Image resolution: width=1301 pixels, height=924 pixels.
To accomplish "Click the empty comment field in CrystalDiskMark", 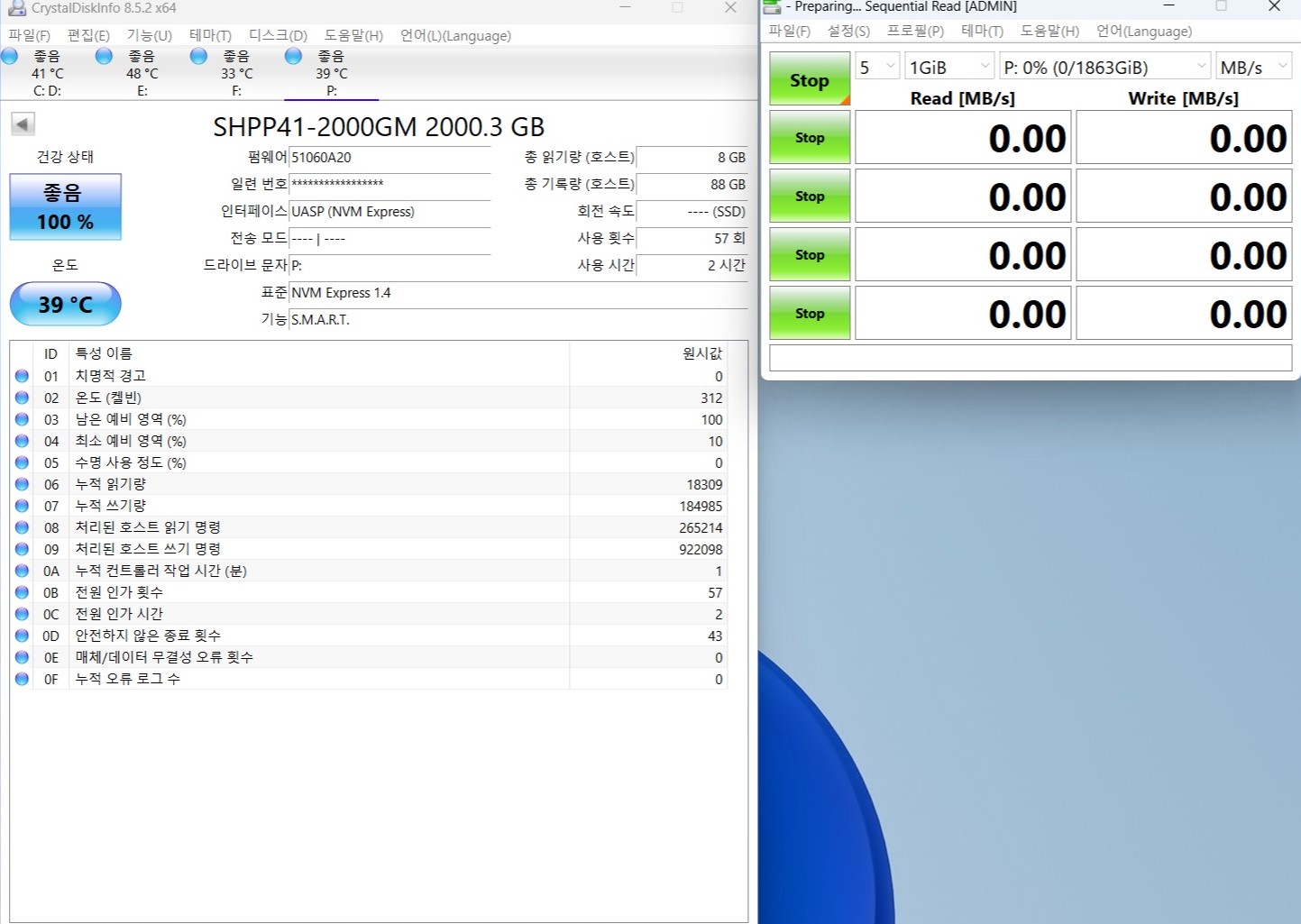I will (x=1031, y=358).
